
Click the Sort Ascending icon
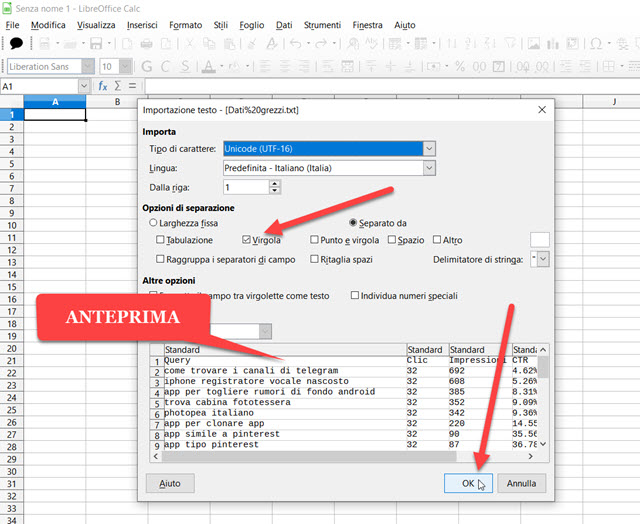point(471,43)
